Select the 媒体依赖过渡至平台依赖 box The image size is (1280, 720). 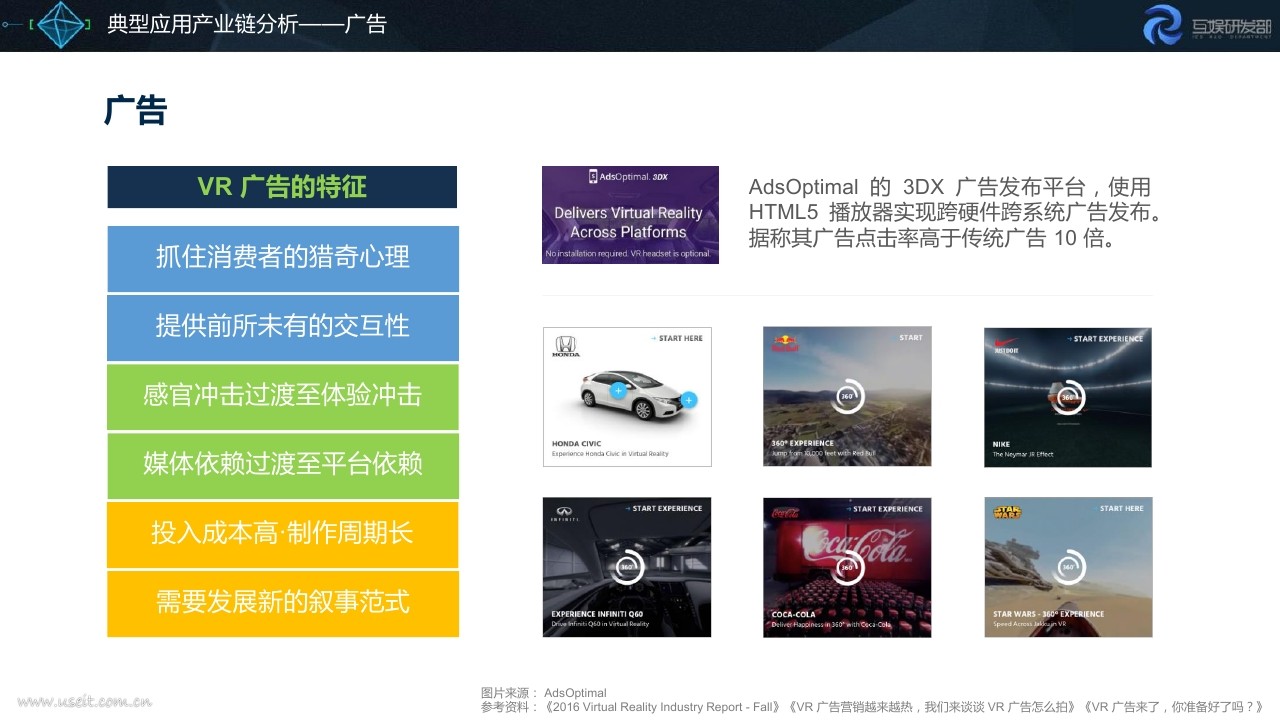283,465
